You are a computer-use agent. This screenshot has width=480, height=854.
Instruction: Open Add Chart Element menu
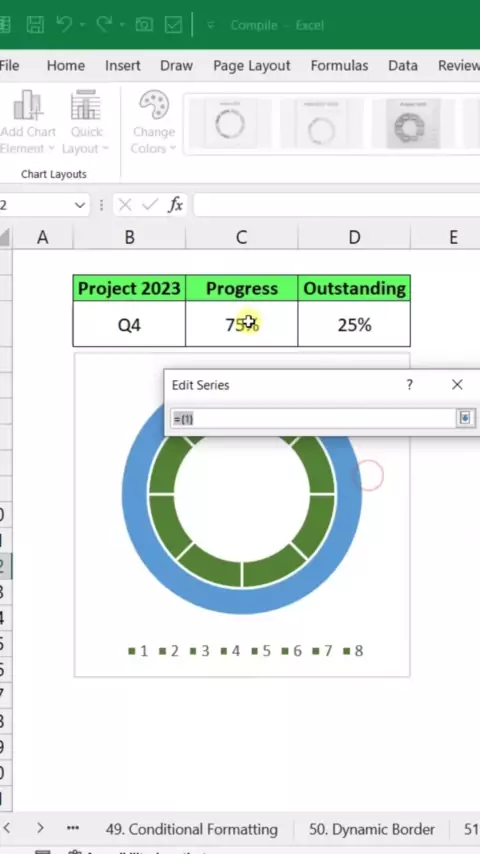[27, 122]
